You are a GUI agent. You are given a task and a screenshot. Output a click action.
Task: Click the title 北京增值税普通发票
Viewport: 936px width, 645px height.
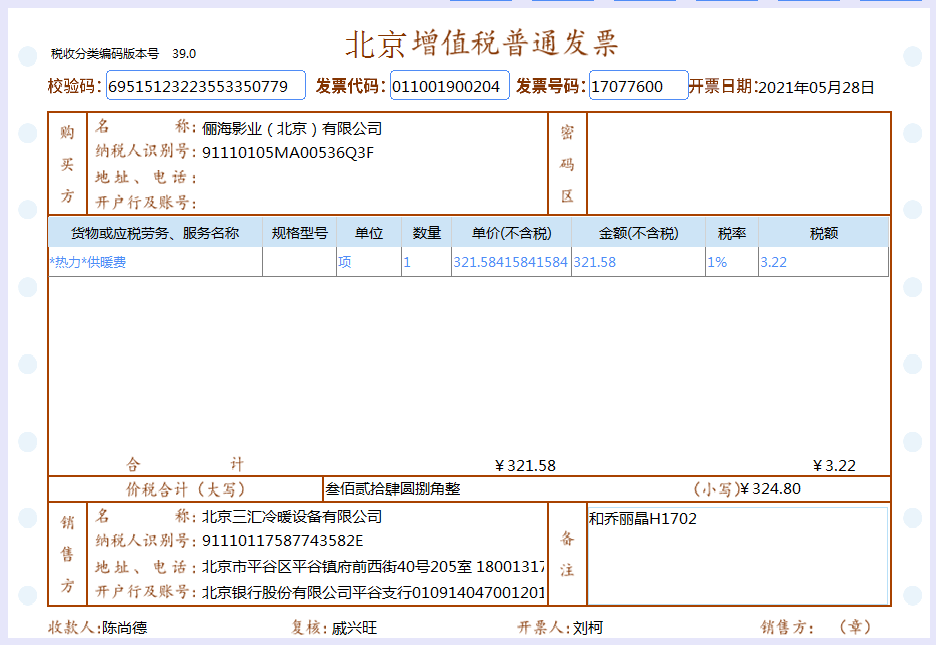pyautogui.click(x=481, y=44)
